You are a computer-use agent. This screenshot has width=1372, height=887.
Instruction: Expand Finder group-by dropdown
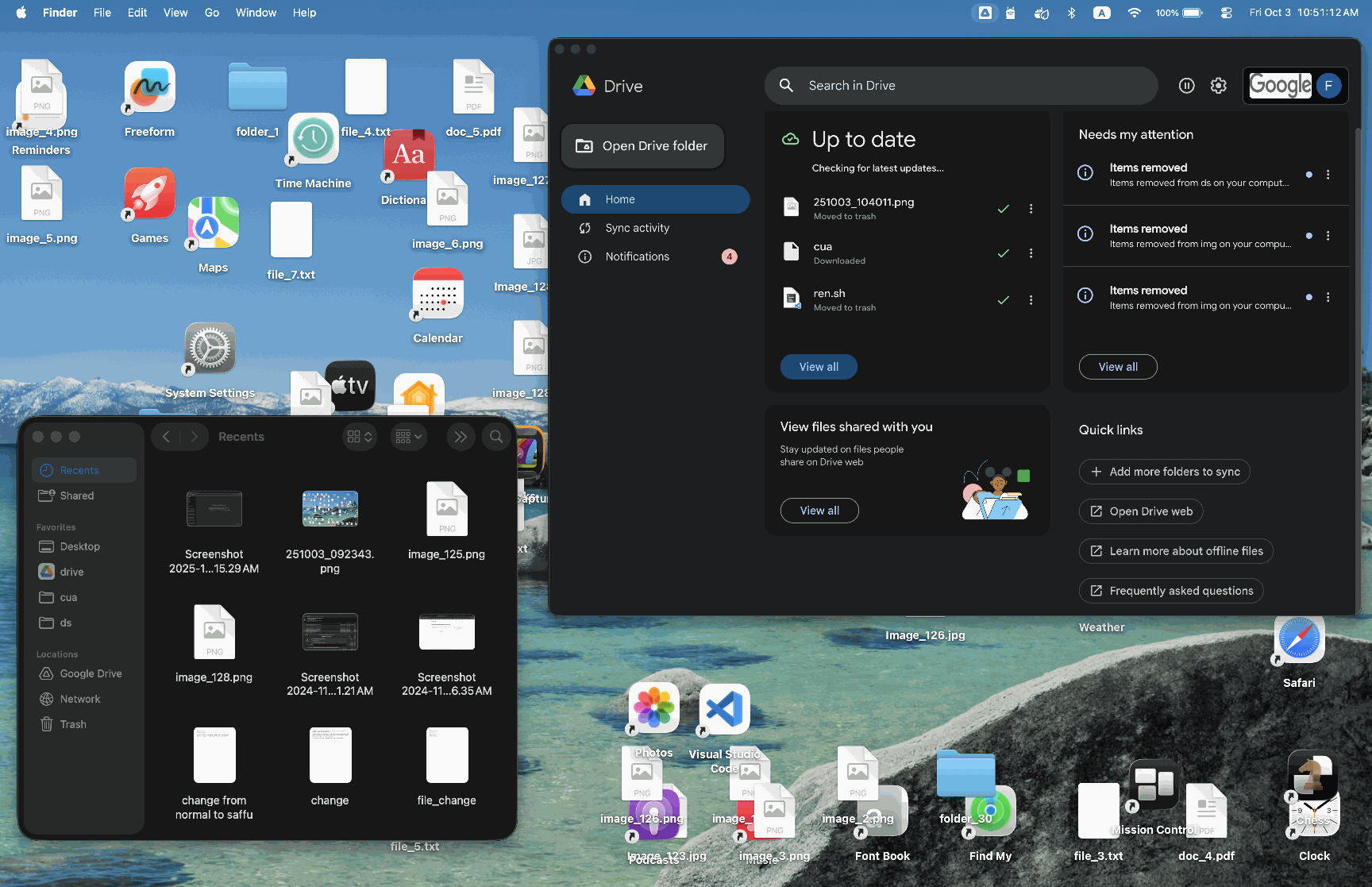pos(408,437)
